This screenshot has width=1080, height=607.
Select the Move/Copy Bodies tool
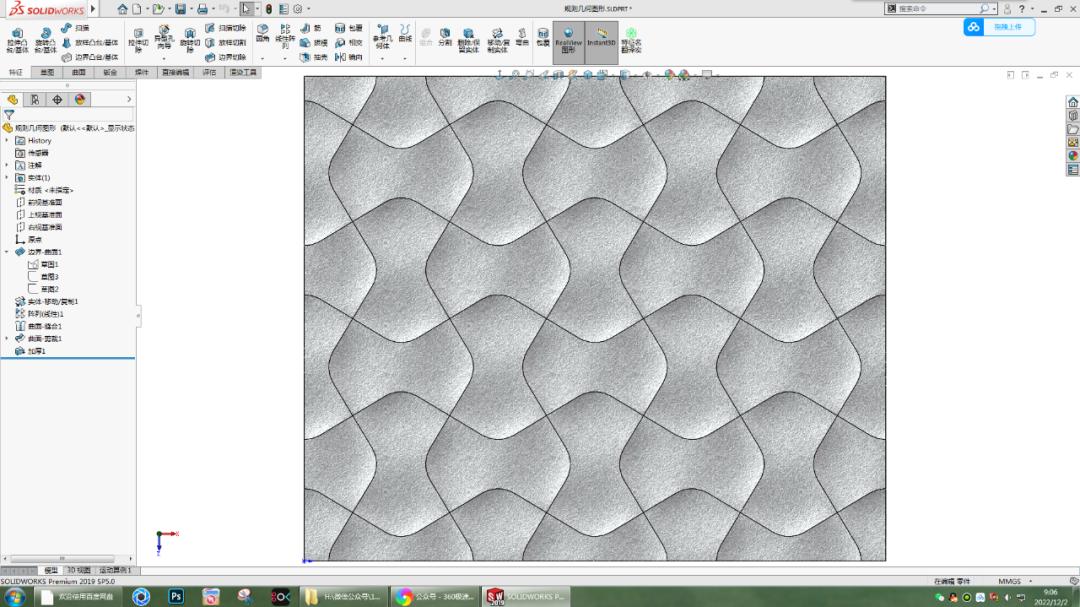[x=496, y=38]
